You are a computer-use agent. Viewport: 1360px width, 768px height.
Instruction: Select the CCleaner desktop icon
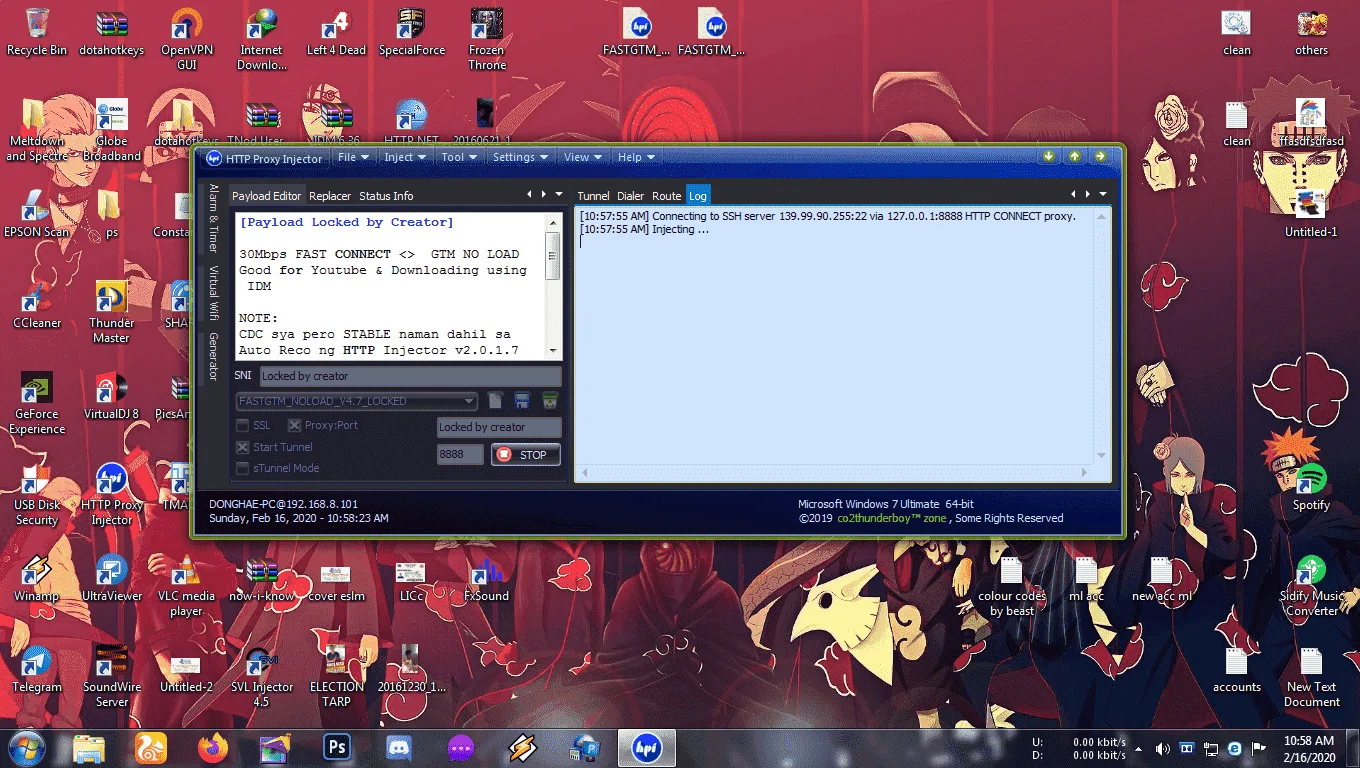[x=37, y=305]
